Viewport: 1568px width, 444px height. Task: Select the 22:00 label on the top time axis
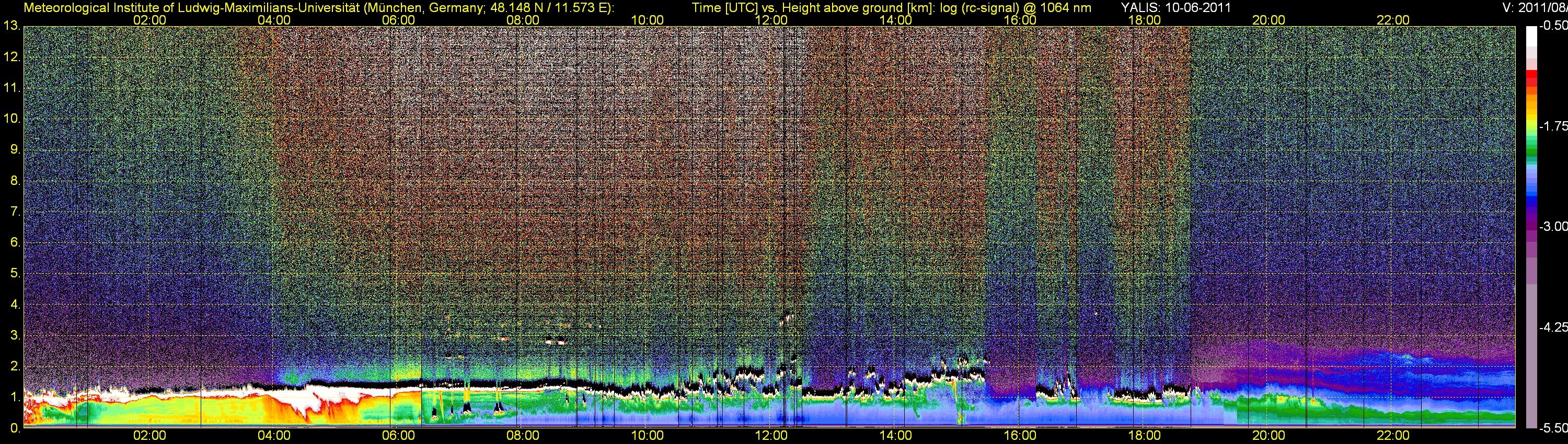(1393, 20)
